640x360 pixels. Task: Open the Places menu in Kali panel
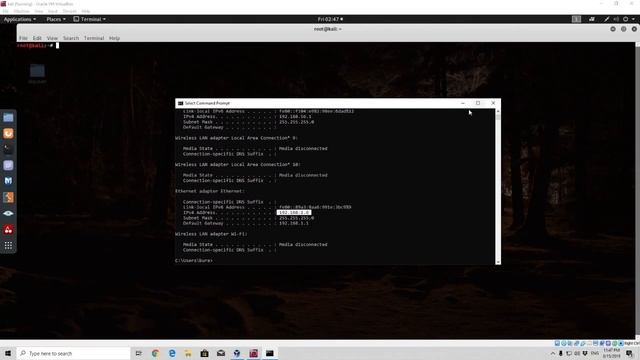56,19
